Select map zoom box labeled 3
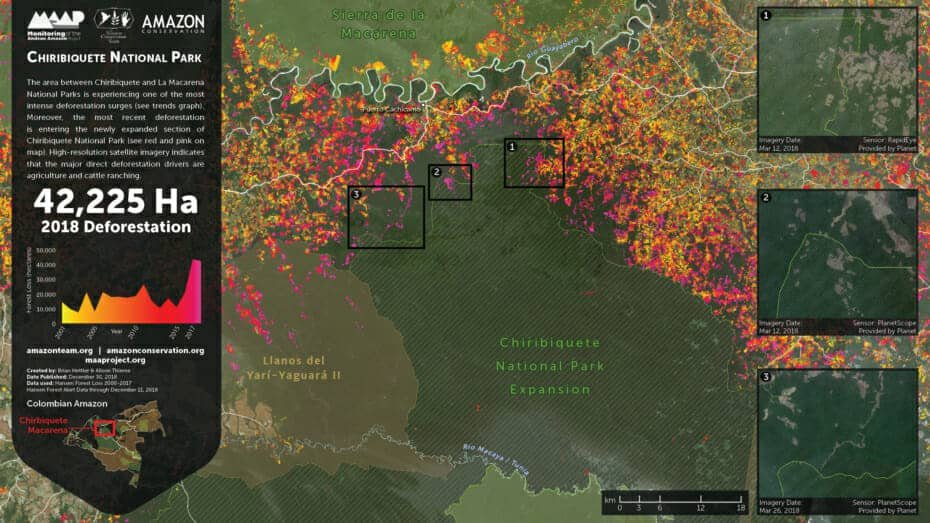930x523 pixels. (386, 217)
